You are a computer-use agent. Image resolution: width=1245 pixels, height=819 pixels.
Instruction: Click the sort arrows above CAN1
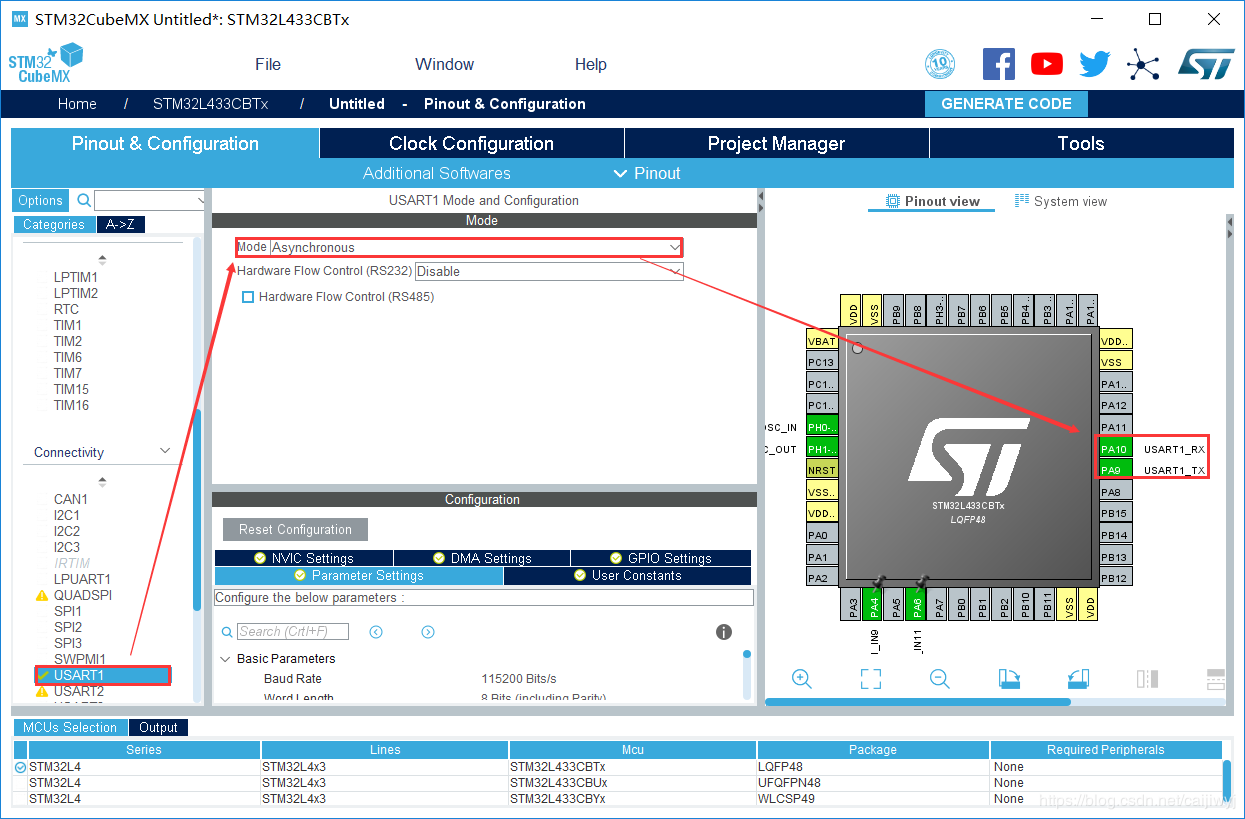pyautogui.click(x=102, y=482)
